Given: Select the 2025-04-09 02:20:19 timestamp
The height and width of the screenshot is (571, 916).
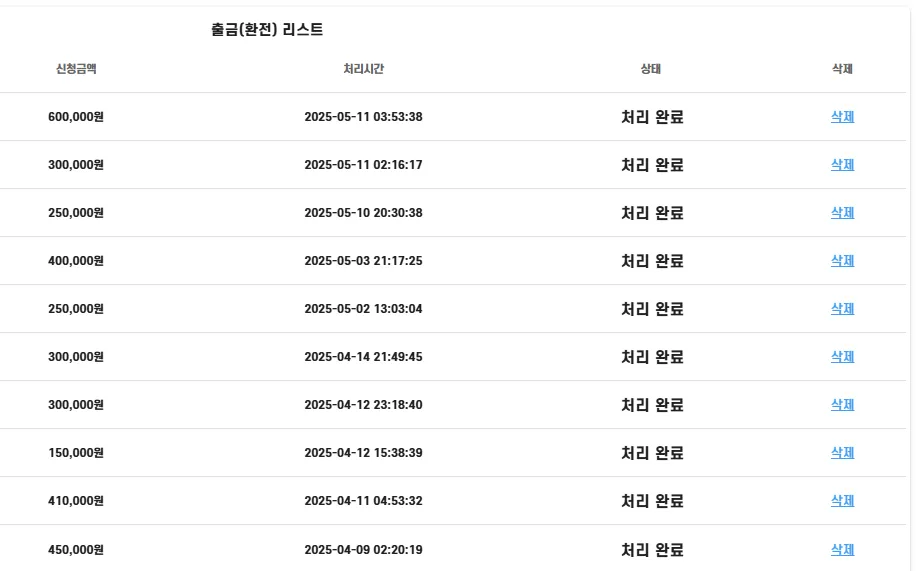Looking at the screenshot, I should (363, 550).
